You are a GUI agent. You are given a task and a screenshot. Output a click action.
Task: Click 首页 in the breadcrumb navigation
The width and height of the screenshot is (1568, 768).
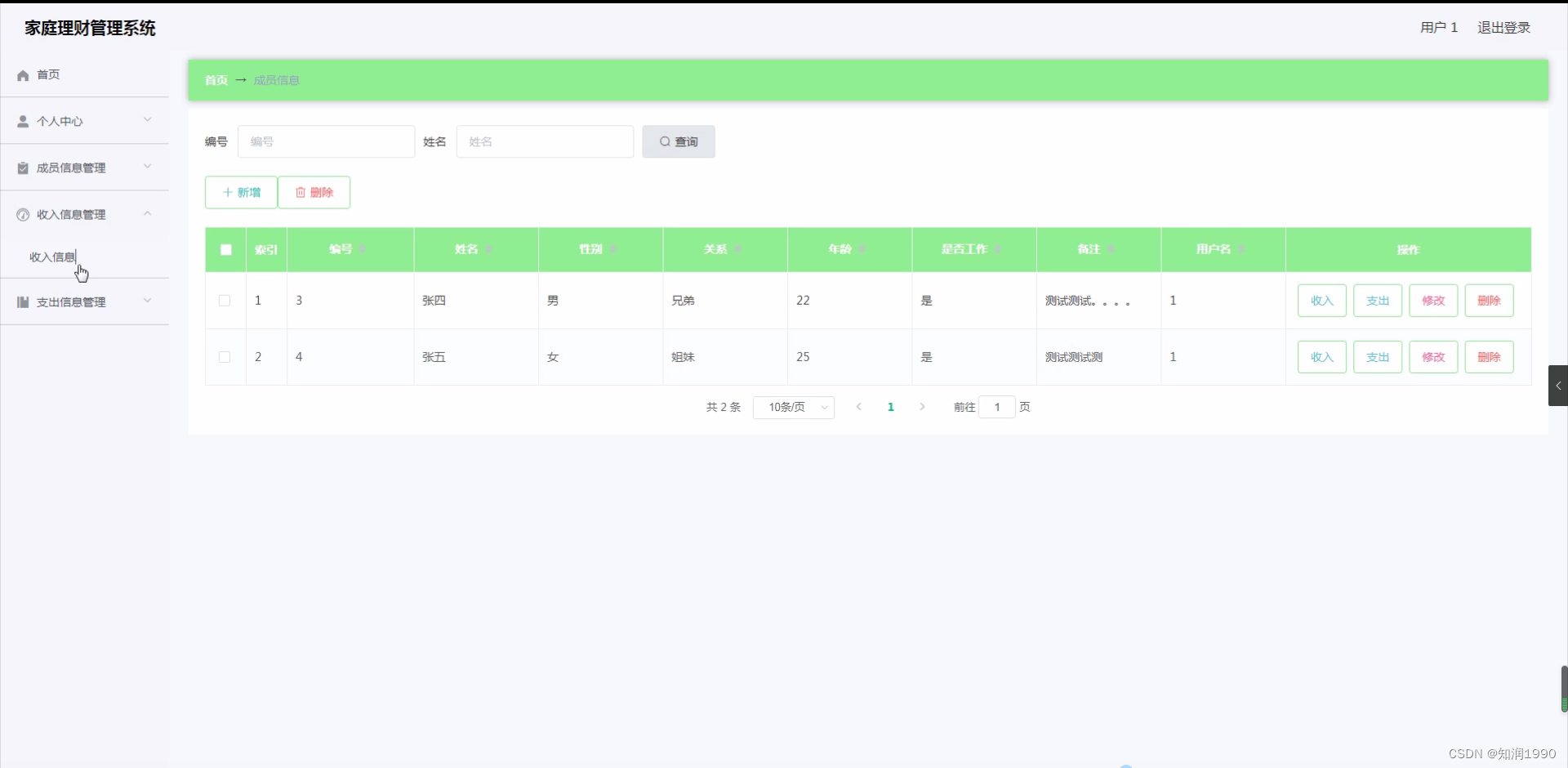coord(215,80)
